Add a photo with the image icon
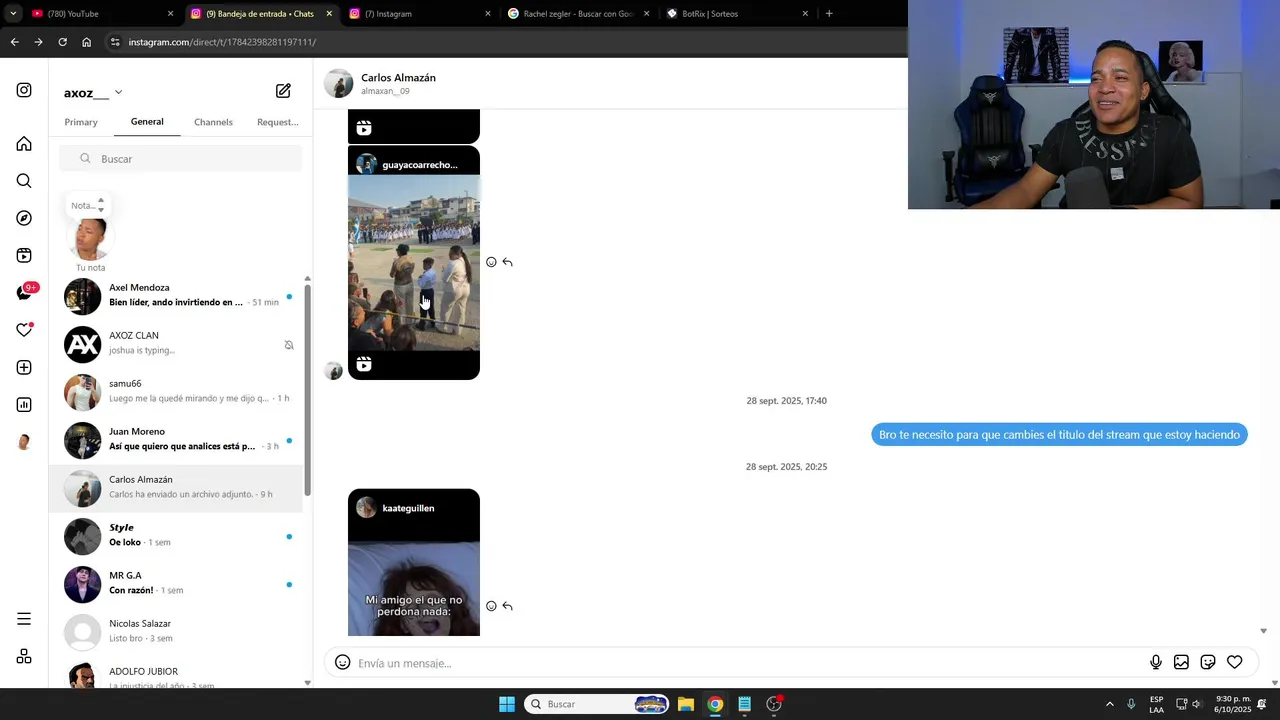The image size is (1280, 720). coord(1181,662)
